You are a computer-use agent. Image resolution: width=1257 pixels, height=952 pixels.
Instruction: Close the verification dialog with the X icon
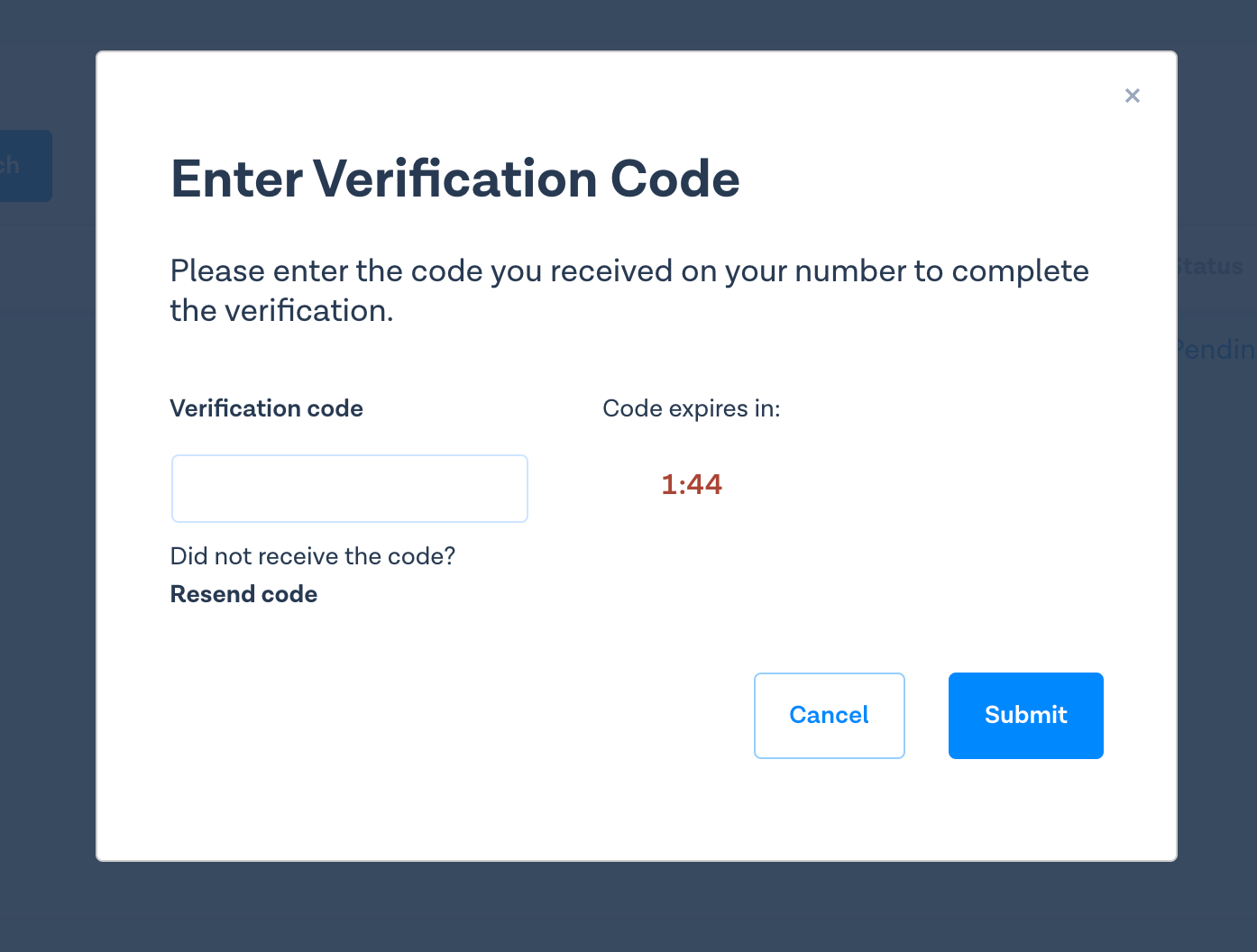pyautogui.click(x=1133, y=96)
